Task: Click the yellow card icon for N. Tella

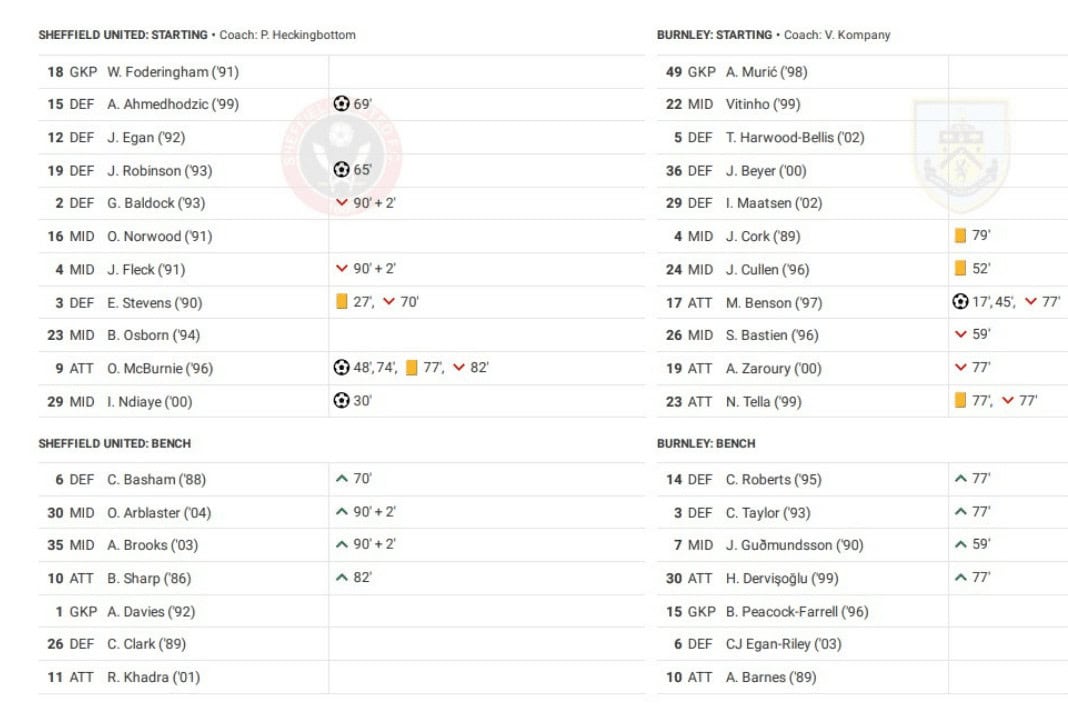Action: (960, 401)
